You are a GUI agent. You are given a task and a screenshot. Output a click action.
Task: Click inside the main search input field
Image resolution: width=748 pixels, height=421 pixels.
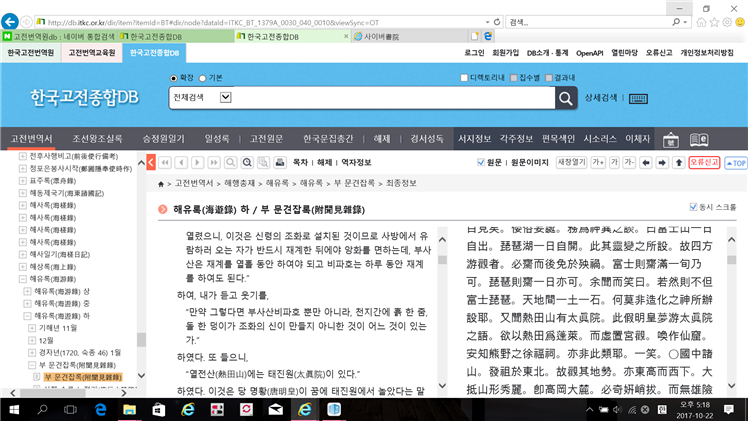393,98
